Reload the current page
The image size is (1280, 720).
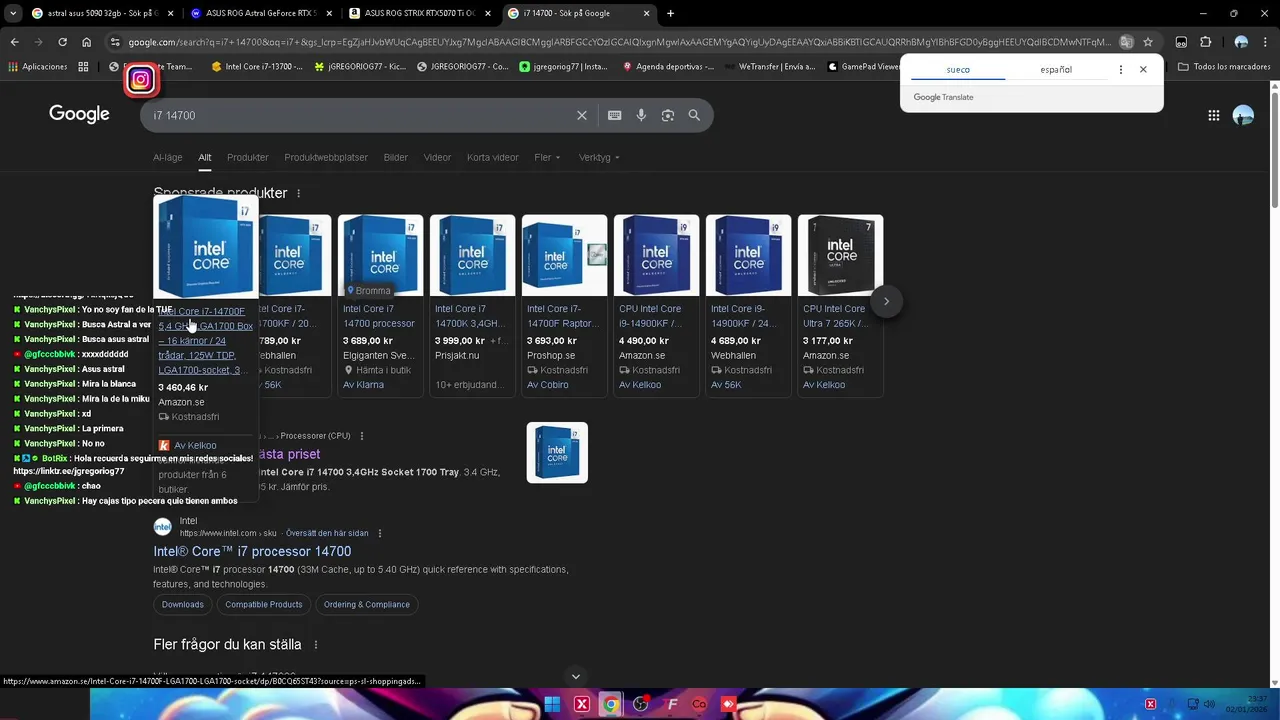click(x=62, y=42)
